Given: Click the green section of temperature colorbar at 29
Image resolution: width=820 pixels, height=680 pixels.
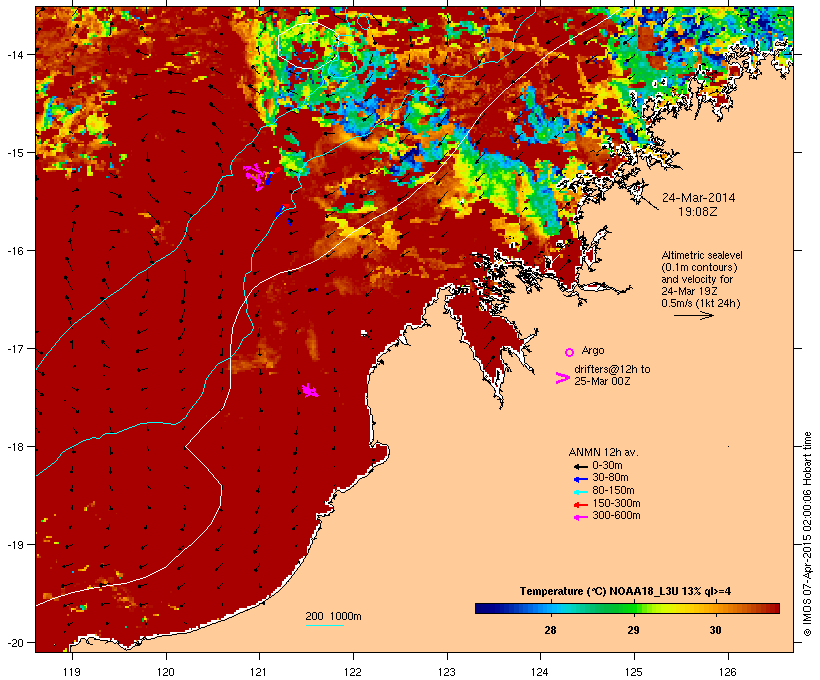Looking at the screenshot, I should coord(633,608).
